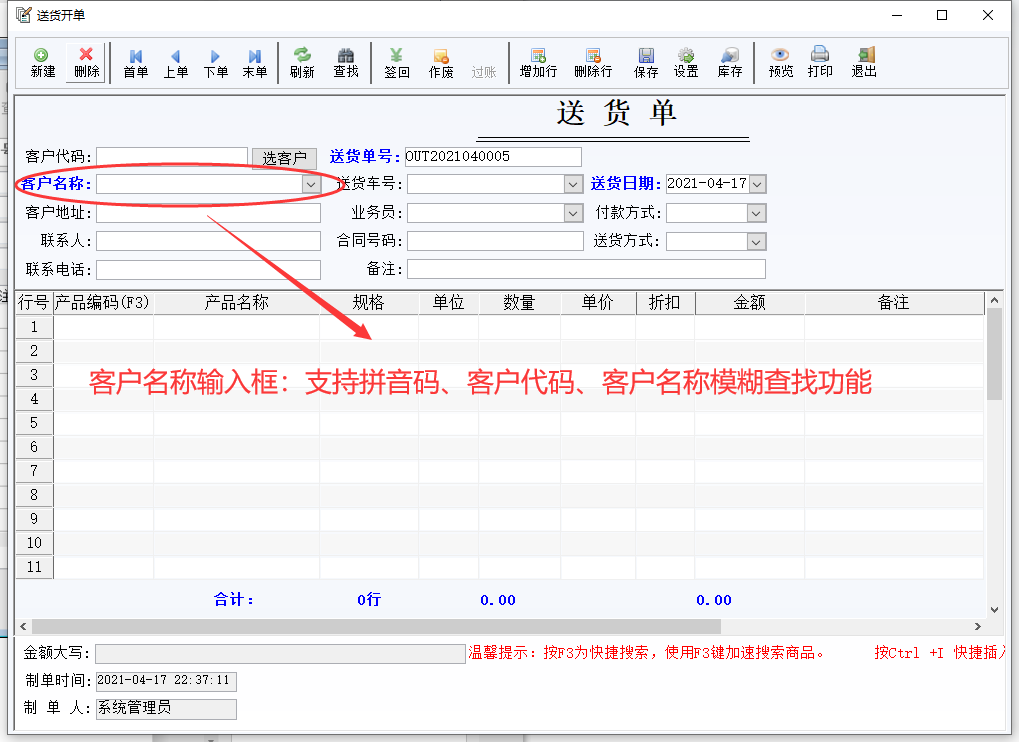The width and height of the screenshot is (1019, 742).
Task: Focus the 联系人 input field
Action: 209,241
